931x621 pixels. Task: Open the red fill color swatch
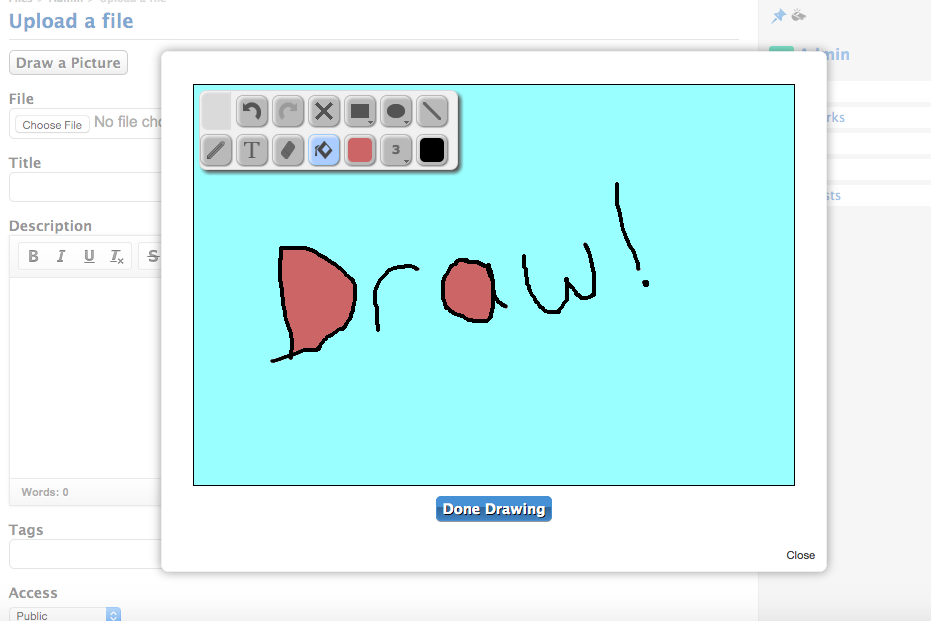coord(360,150)
